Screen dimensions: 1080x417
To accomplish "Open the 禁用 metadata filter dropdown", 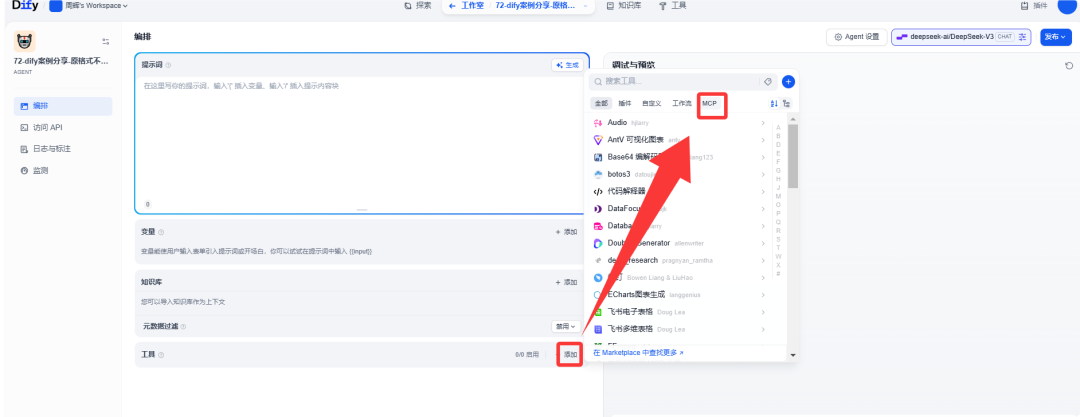I will 566,326.
